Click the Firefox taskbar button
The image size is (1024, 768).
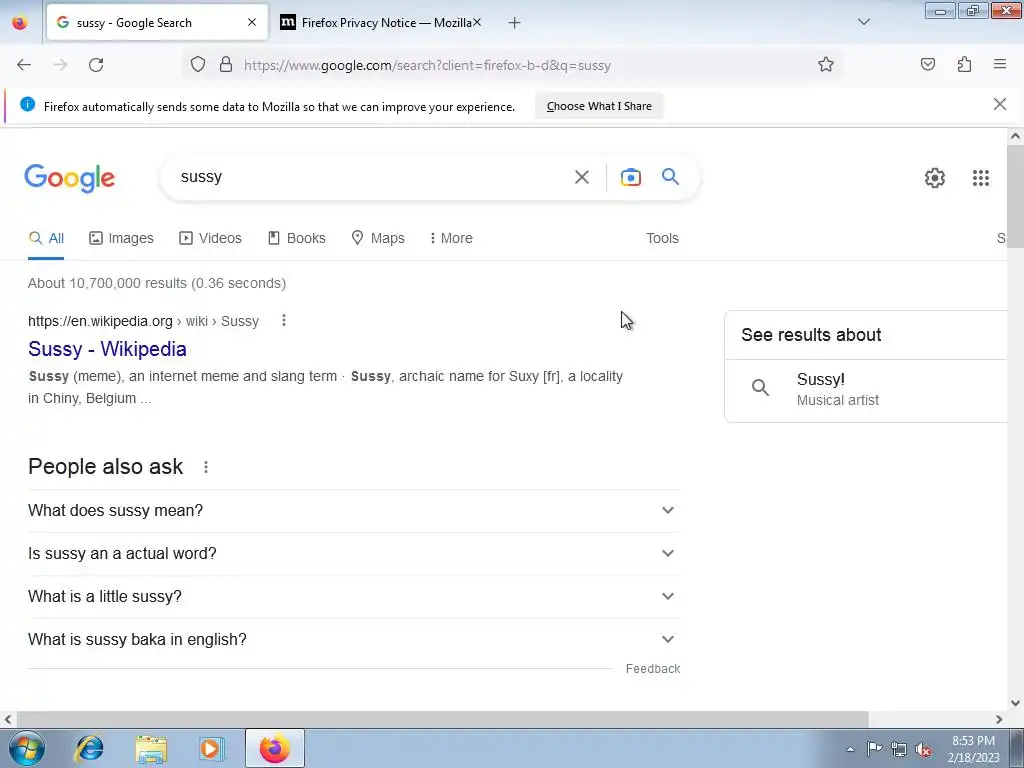click(275, 748)
